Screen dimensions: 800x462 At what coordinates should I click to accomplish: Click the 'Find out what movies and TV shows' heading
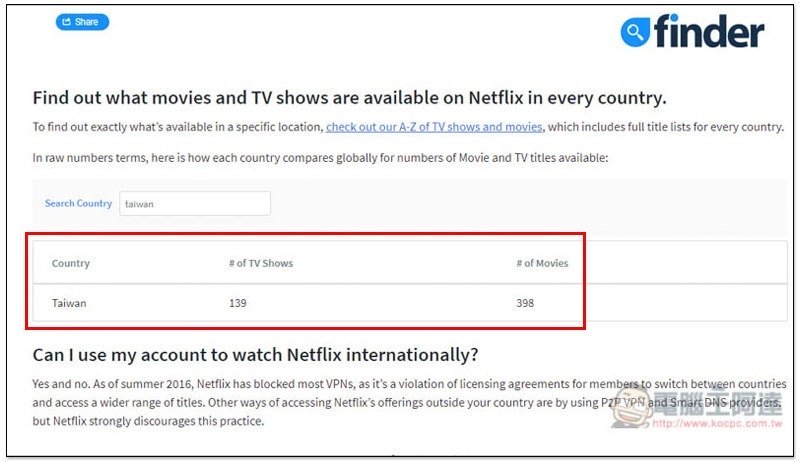[x=349, y=98]
